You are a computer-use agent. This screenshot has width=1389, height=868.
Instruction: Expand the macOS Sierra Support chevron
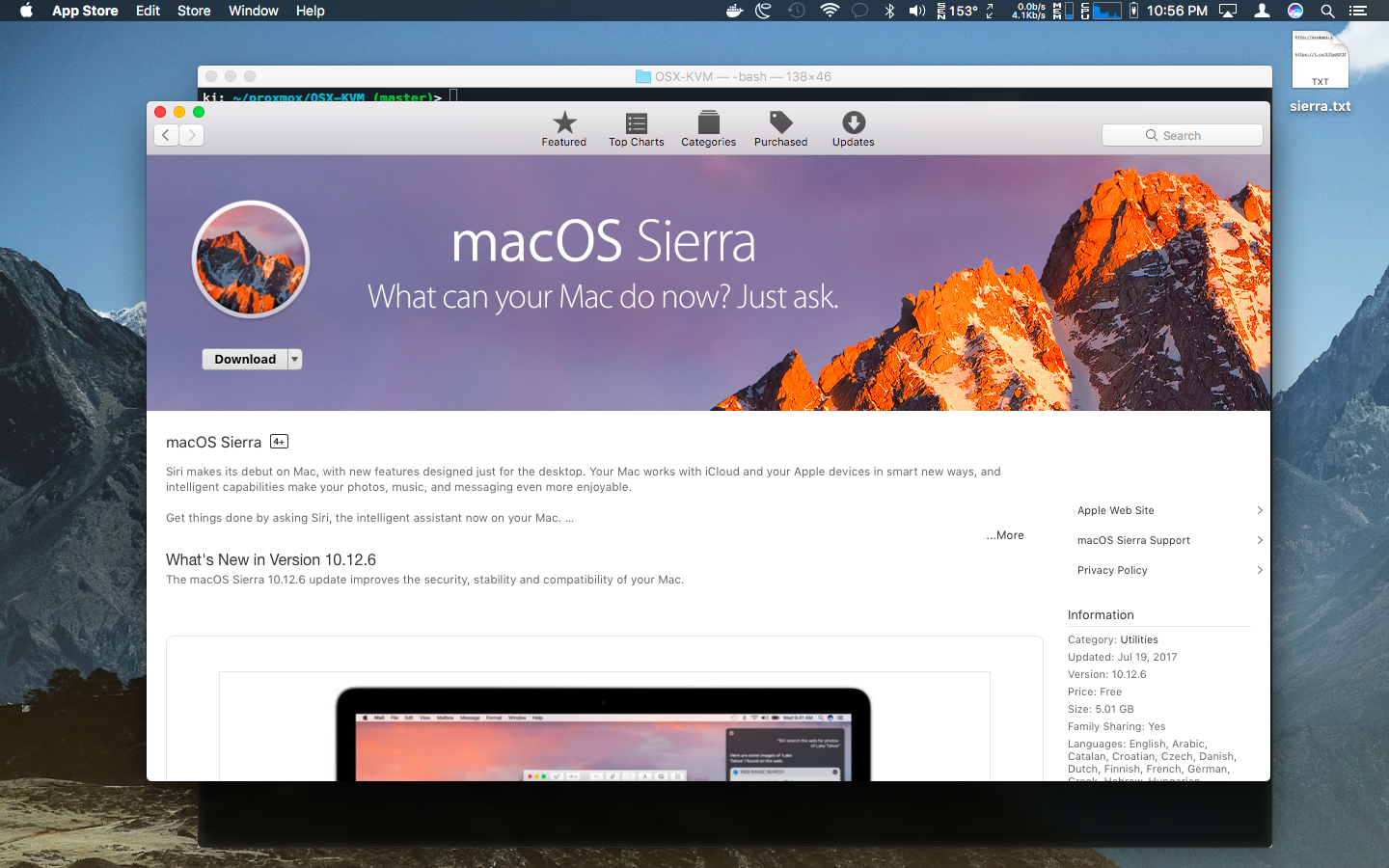coord(1260,540)
